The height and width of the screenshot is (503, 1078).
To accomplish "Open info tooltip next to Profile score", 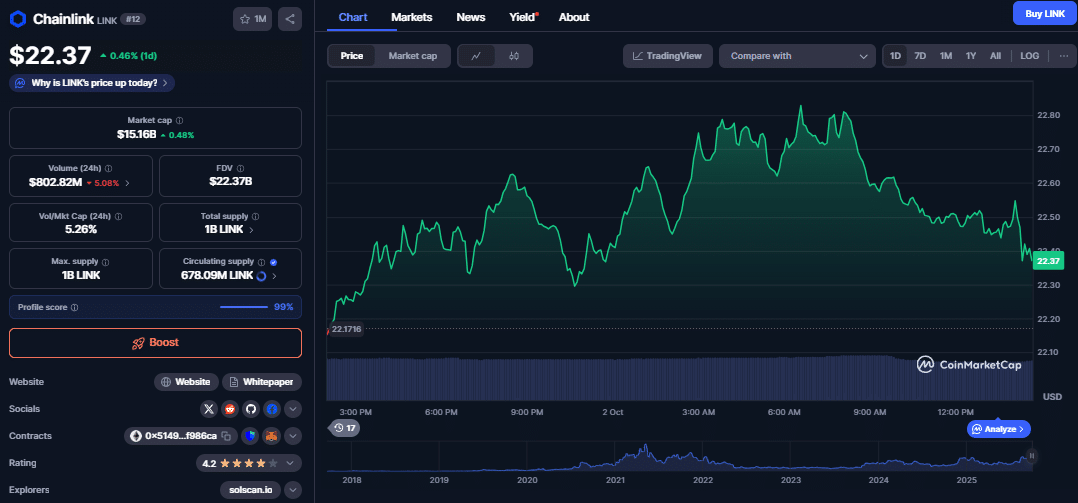I will click(74, 308).
